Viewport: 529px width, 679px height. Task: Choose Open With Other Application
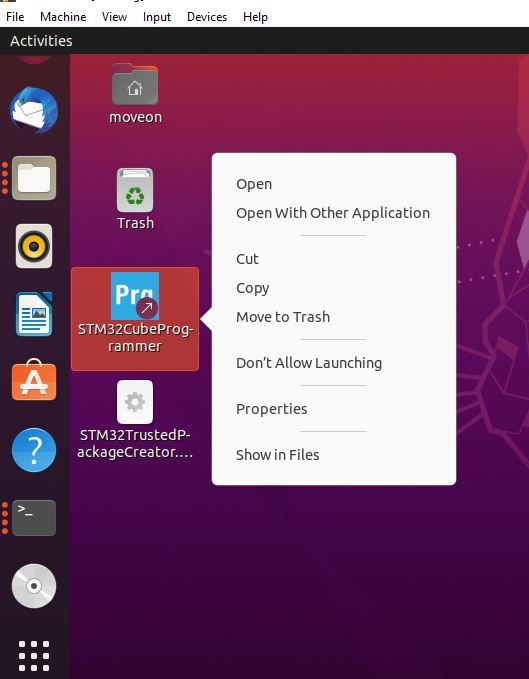[333, 213]
